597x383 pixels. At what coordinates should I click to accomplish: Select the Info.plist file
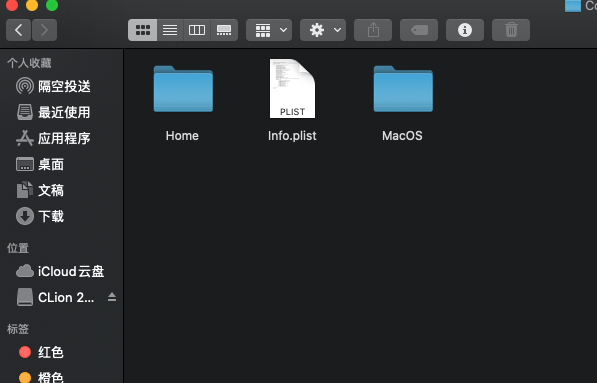point(292,101)
